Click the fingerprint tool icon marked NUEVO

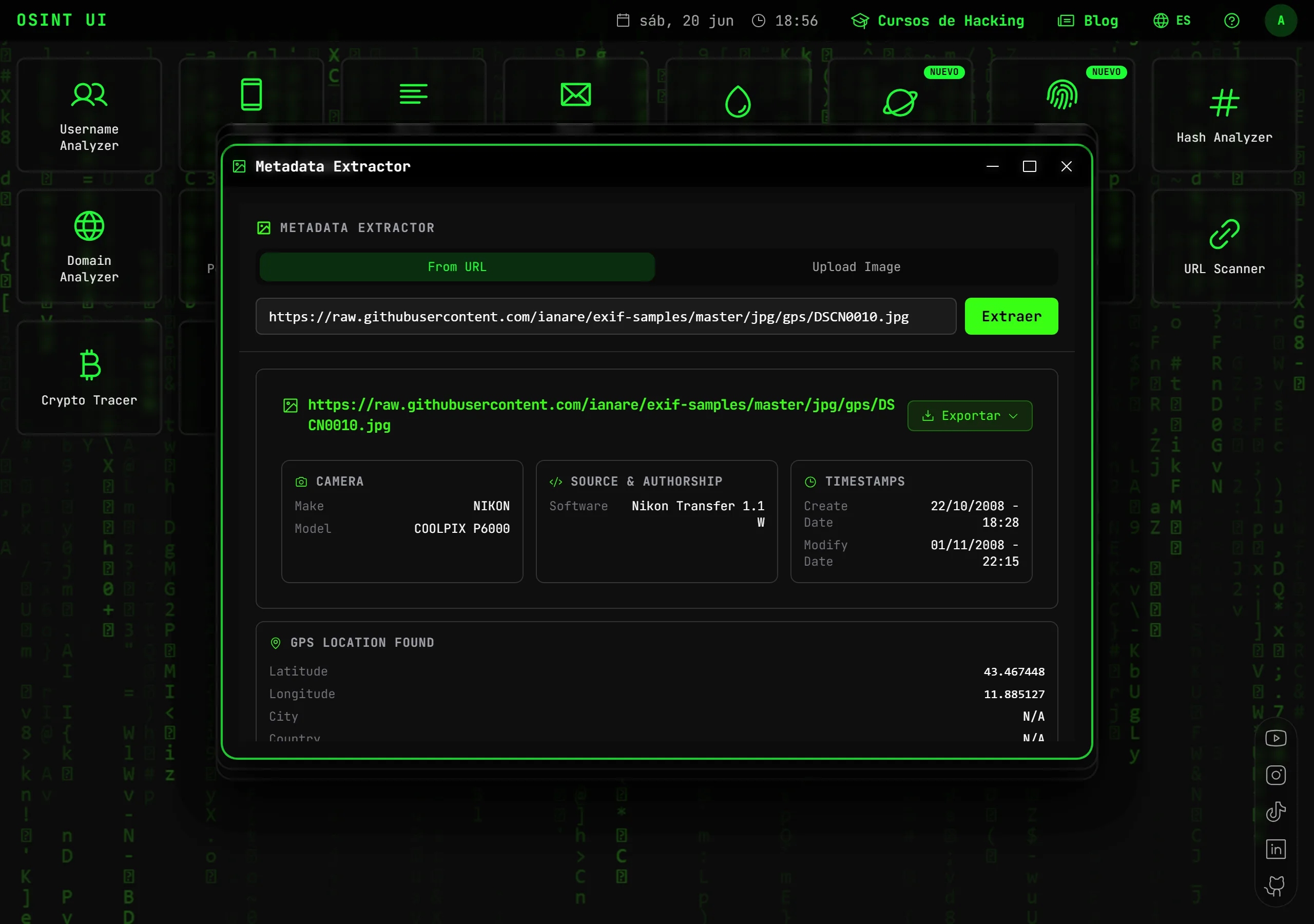coord(1062,94)
